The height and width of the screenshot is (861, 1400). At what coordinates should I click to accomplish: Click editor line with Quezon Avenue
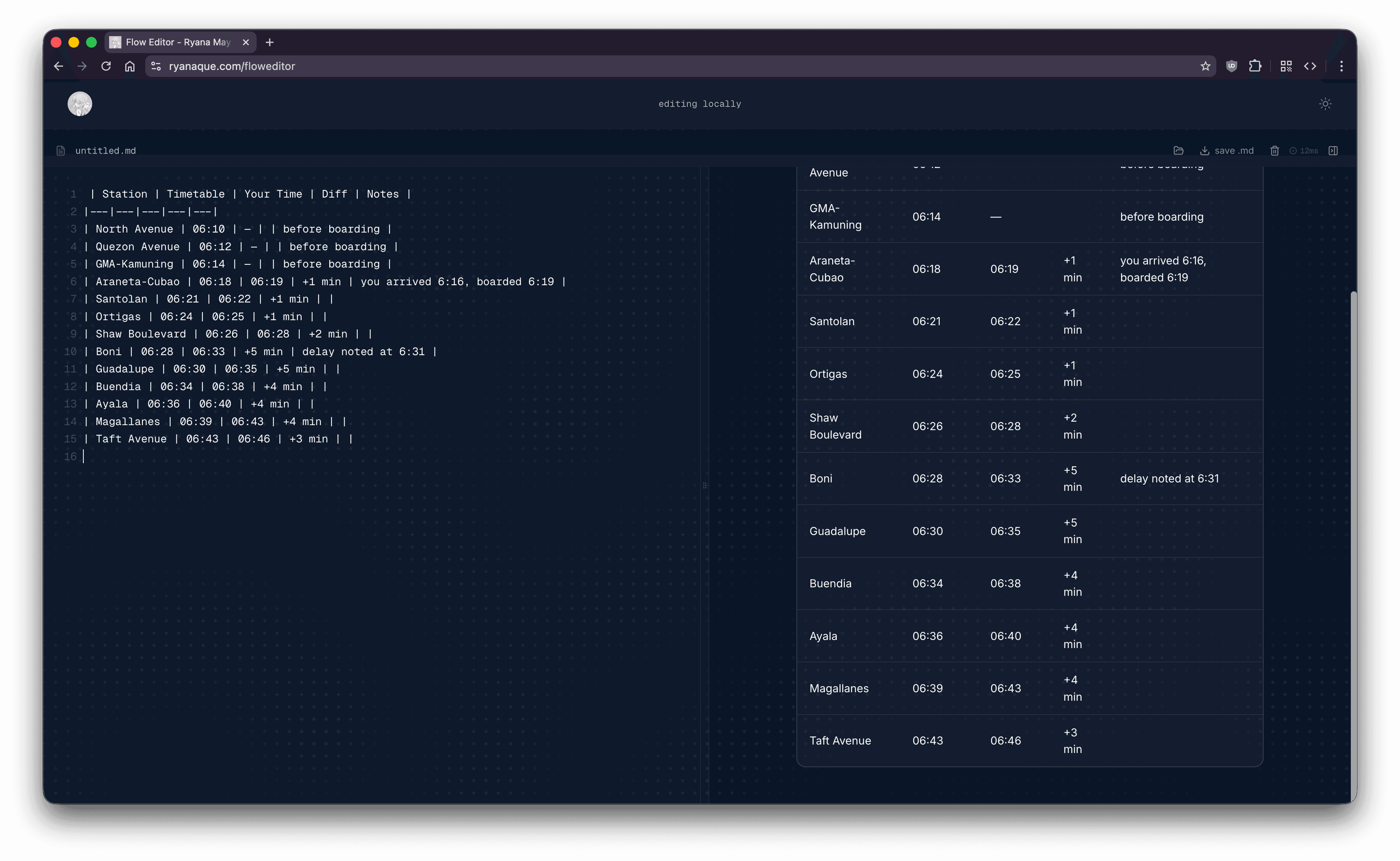241,246
